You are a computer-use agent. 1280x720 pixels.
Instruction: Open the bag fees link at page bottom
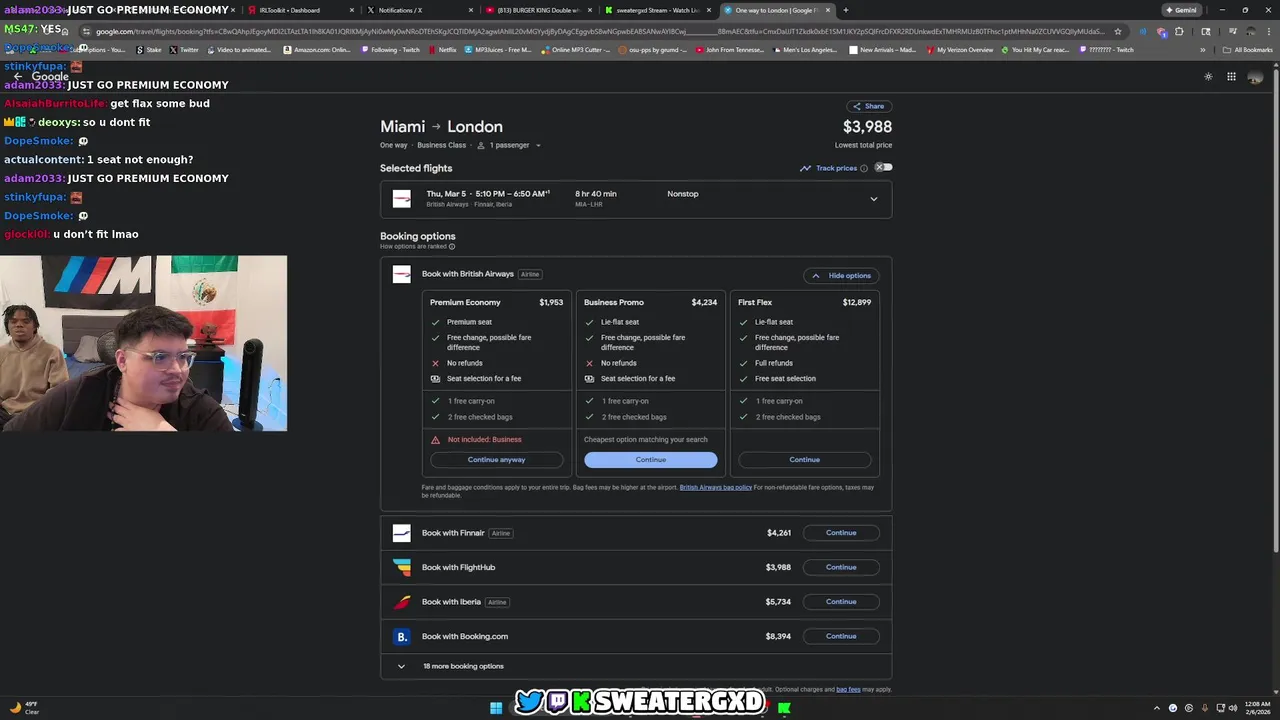848,689
